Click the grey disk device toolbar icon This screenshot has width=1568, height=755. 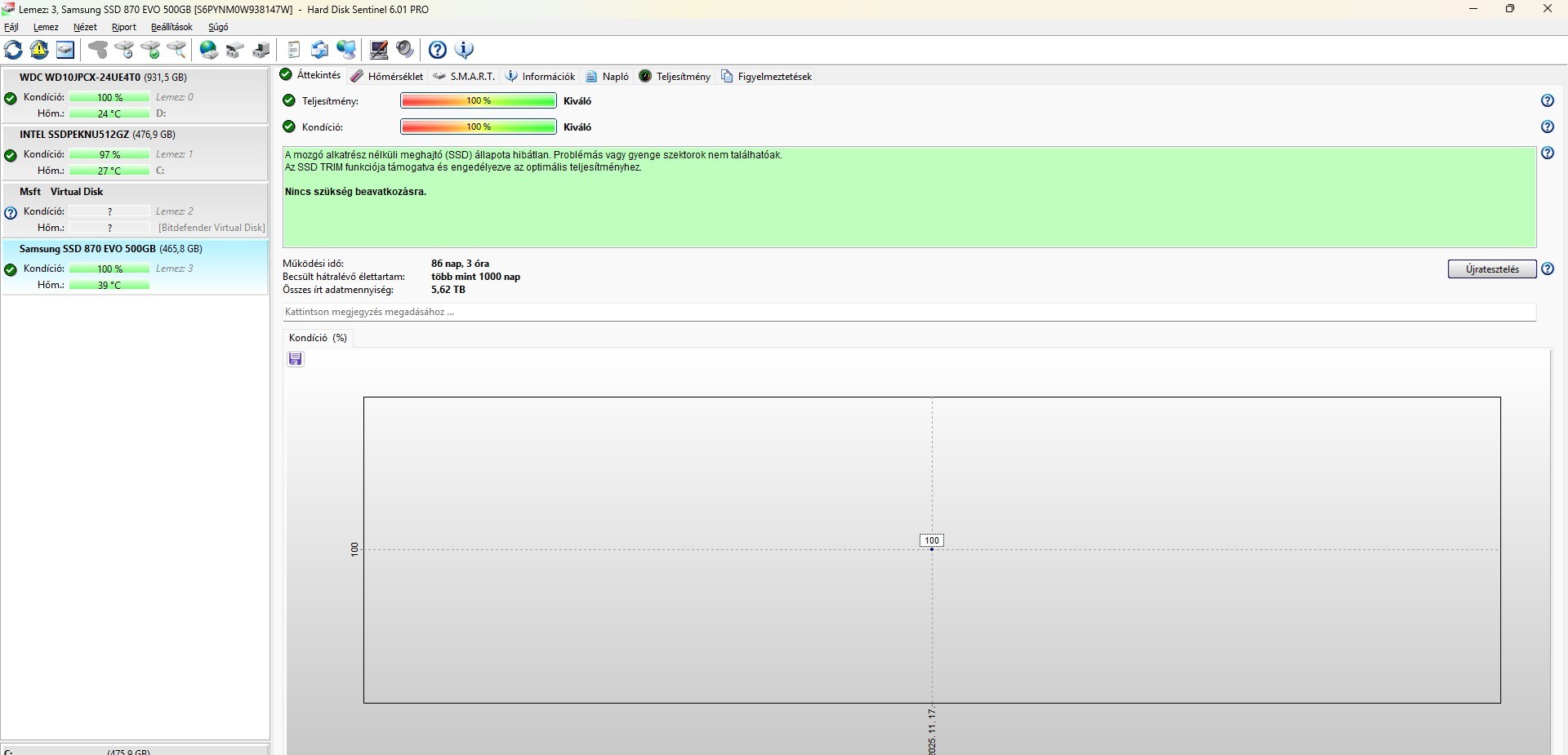point(235,50)
